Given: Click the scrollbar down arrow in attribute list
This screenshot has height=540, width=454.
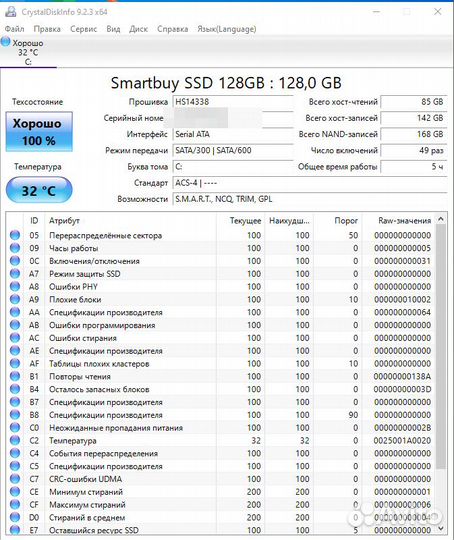Looking at the screenshot, I should (x=441, y=528).
